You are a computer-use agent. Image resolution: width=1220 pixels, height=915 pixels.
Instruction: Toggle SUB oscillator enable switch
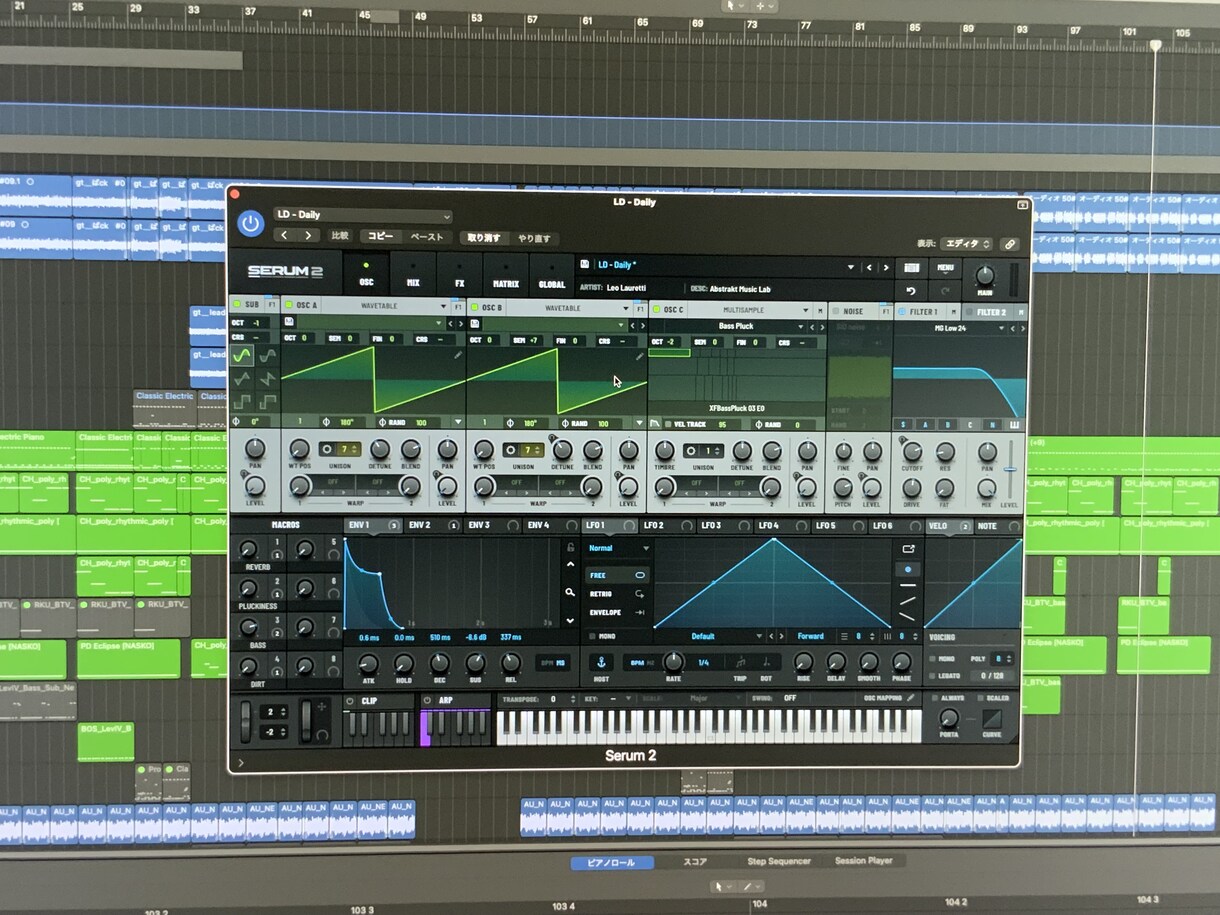[x=236, y=305]
